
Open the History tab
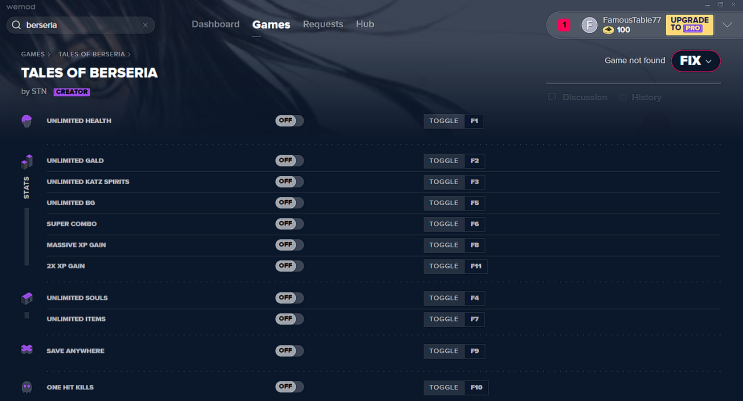pyautogui.click(x=640, y=97)
